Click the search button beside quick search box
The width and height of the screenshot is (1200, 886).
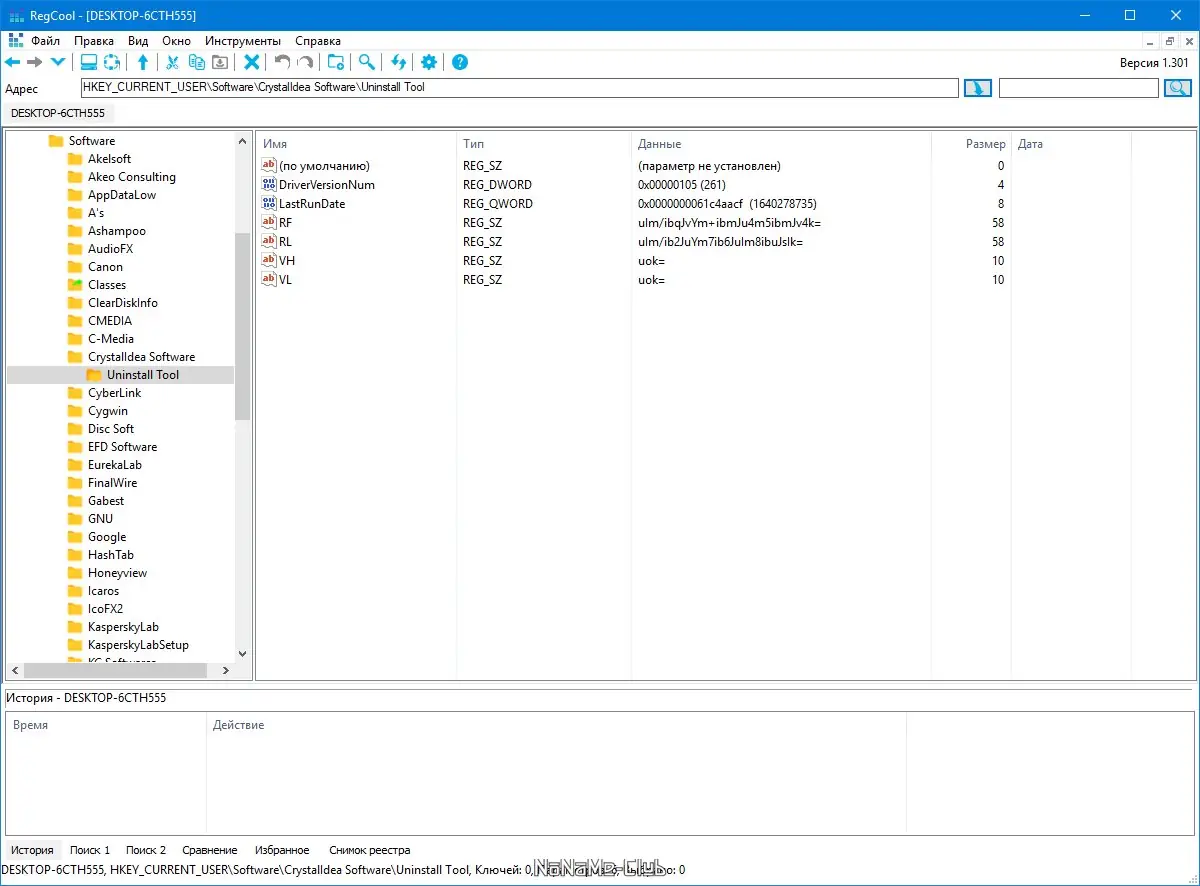1177,88
